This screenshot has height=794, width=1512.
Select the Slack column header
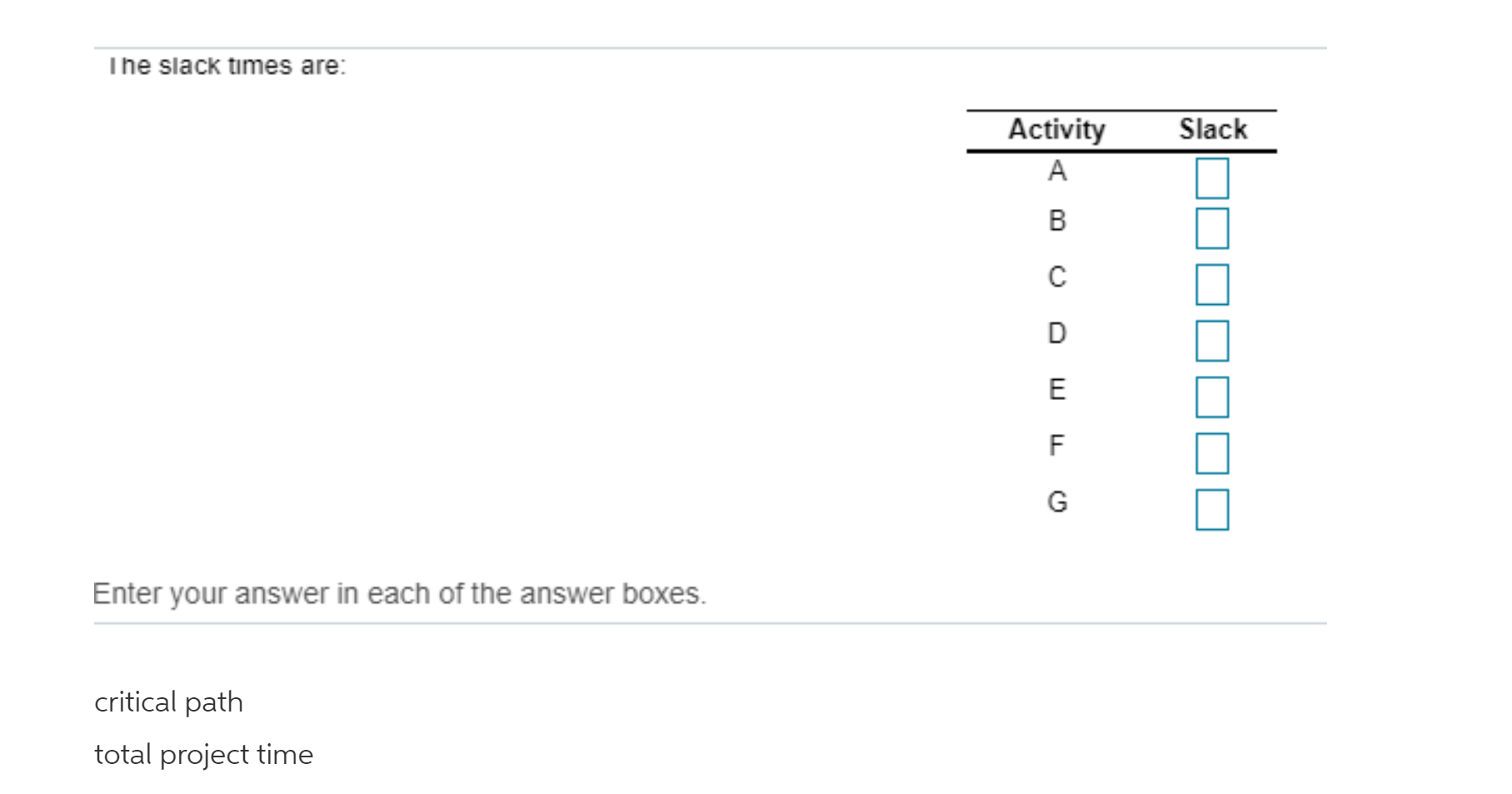[1211, 128]
